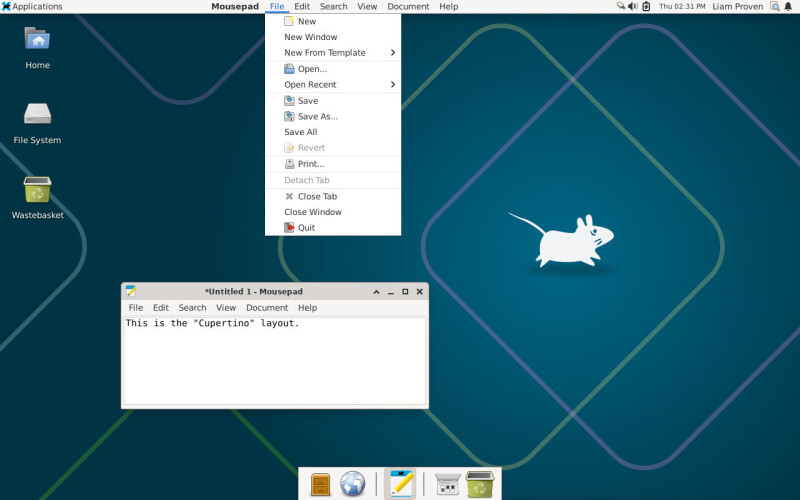Click the Save As... icon in File menu
This screenshot has height=500, width=800.
(x=289, y=116)
